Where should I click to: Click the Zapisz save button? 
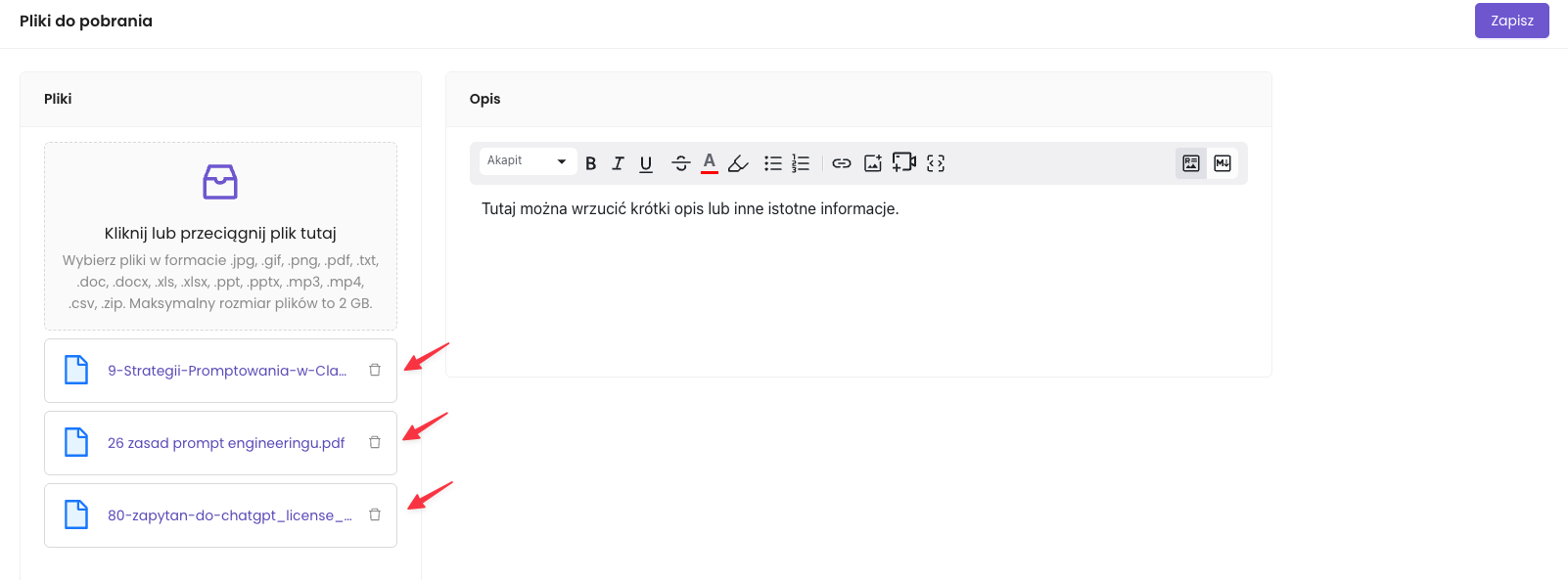point(1511,21)
